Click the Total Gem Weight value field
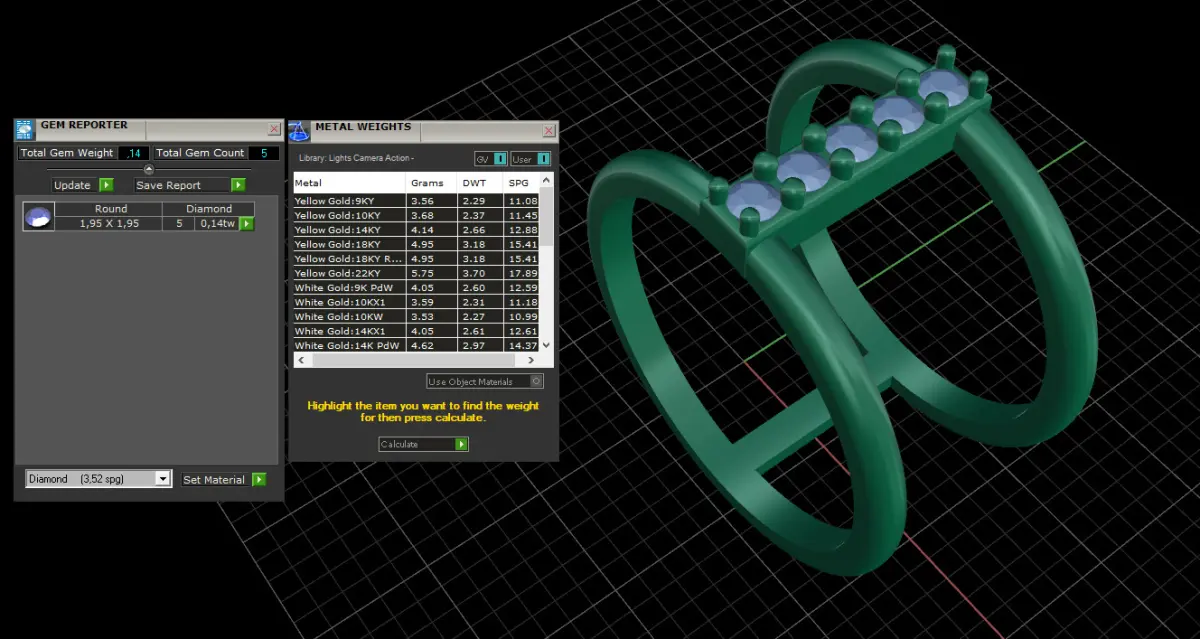The width and height of the screenshot is (1200, 639). [134, 153]
